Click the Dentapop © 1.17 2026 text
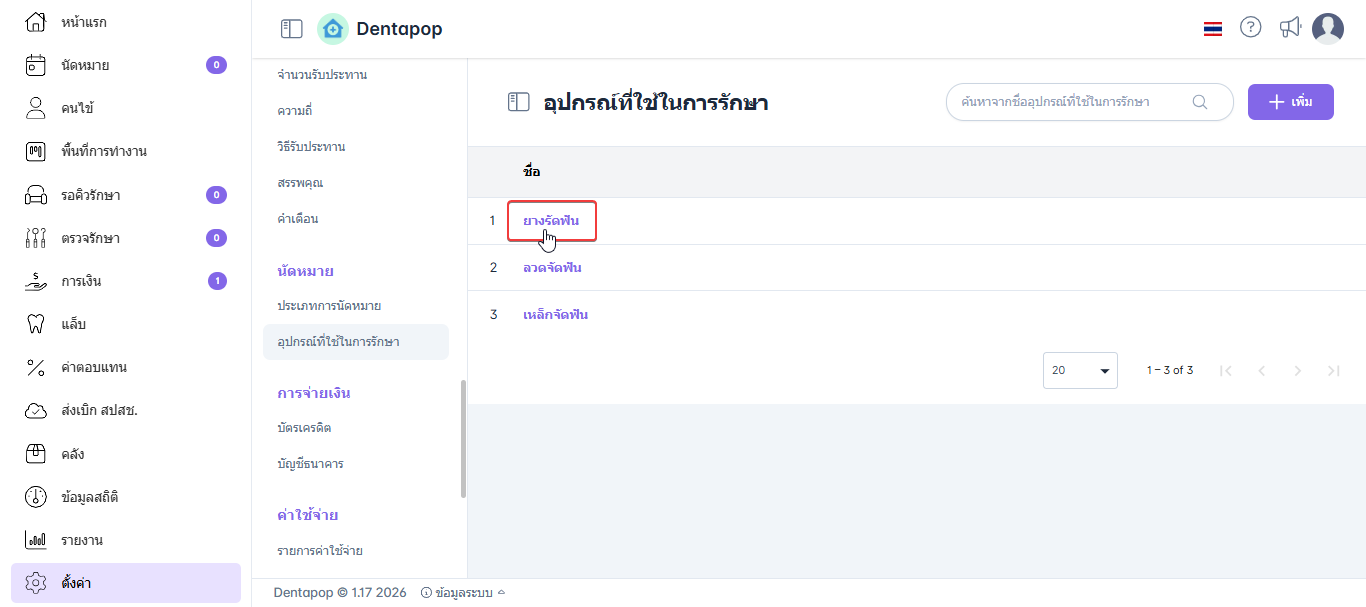The height and width of the screenshot is (607, 1366). pyautogui.click(x=340, y=593)
